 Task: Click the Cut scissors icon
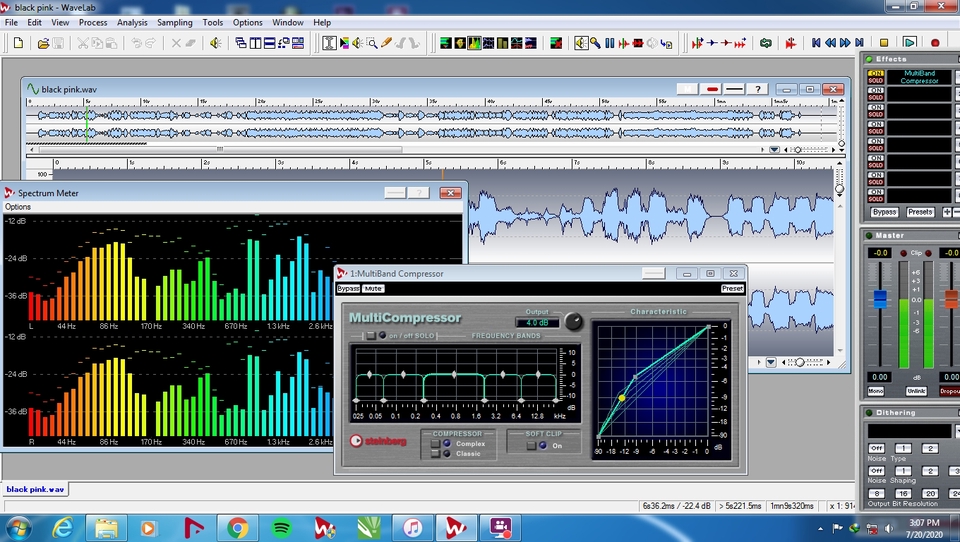pos(83,43)
